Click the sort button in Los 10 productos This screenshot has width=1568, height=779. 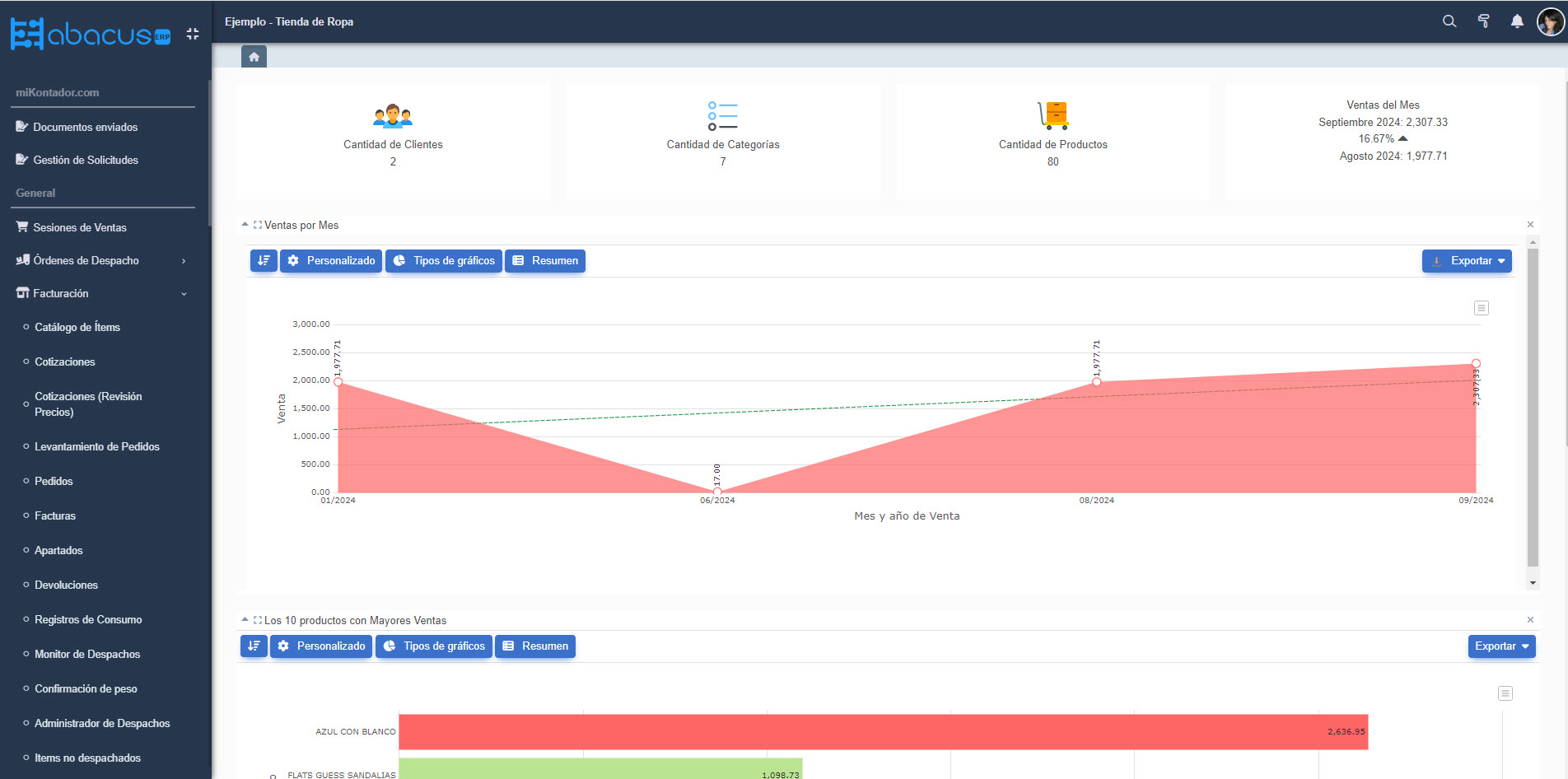254,646
